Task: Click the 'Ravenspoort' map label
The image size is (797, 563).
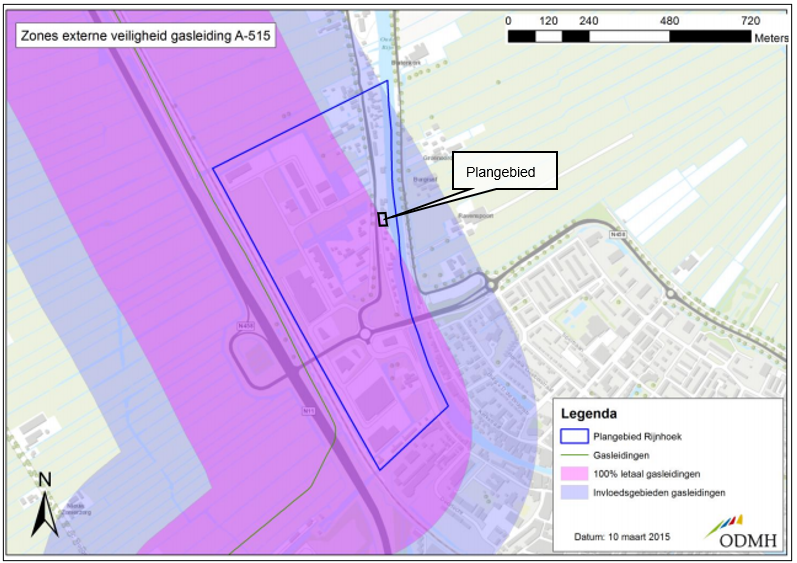Action: coord(476,215)
